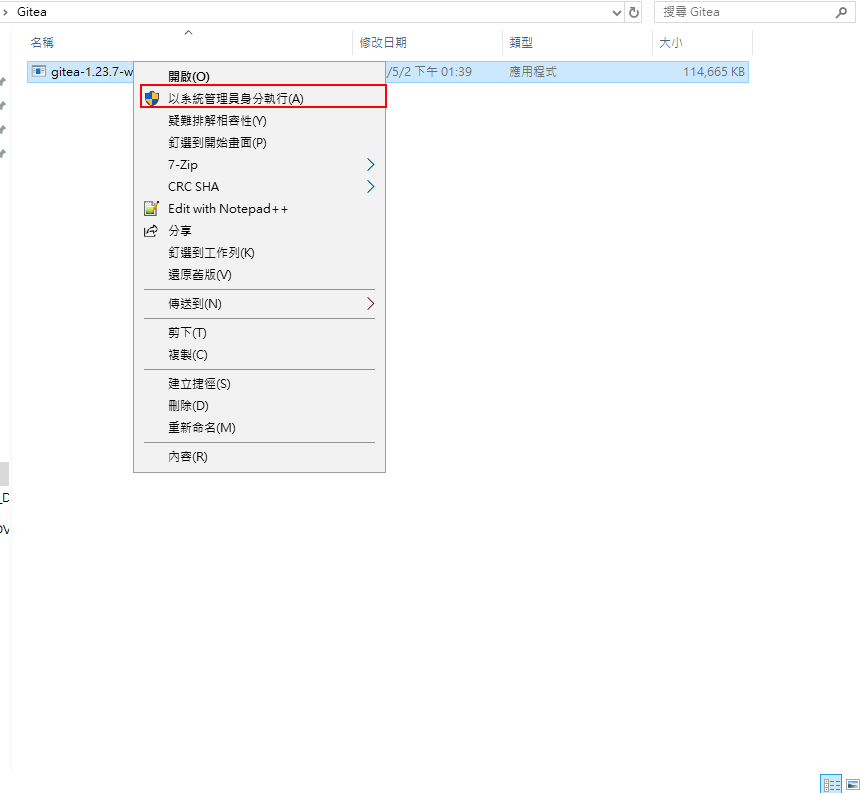Select 還原舊版(V) menu entry
The width and height of the screenshot is (860, 793).
259,274
